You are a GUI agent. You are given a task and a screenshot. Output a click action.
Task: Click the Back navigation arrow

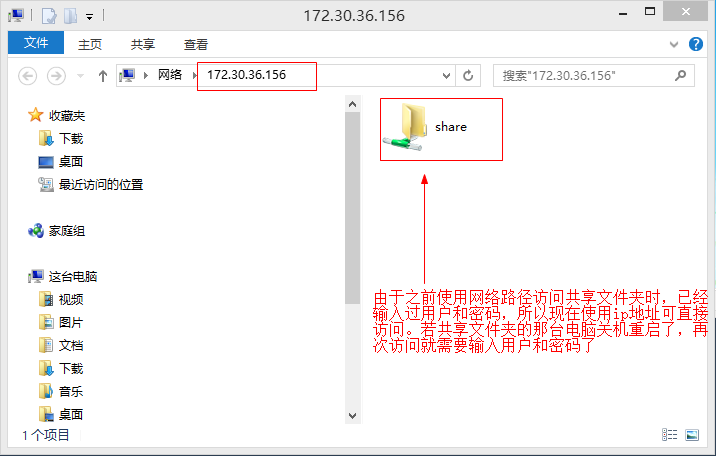click(x=27, y=76)
